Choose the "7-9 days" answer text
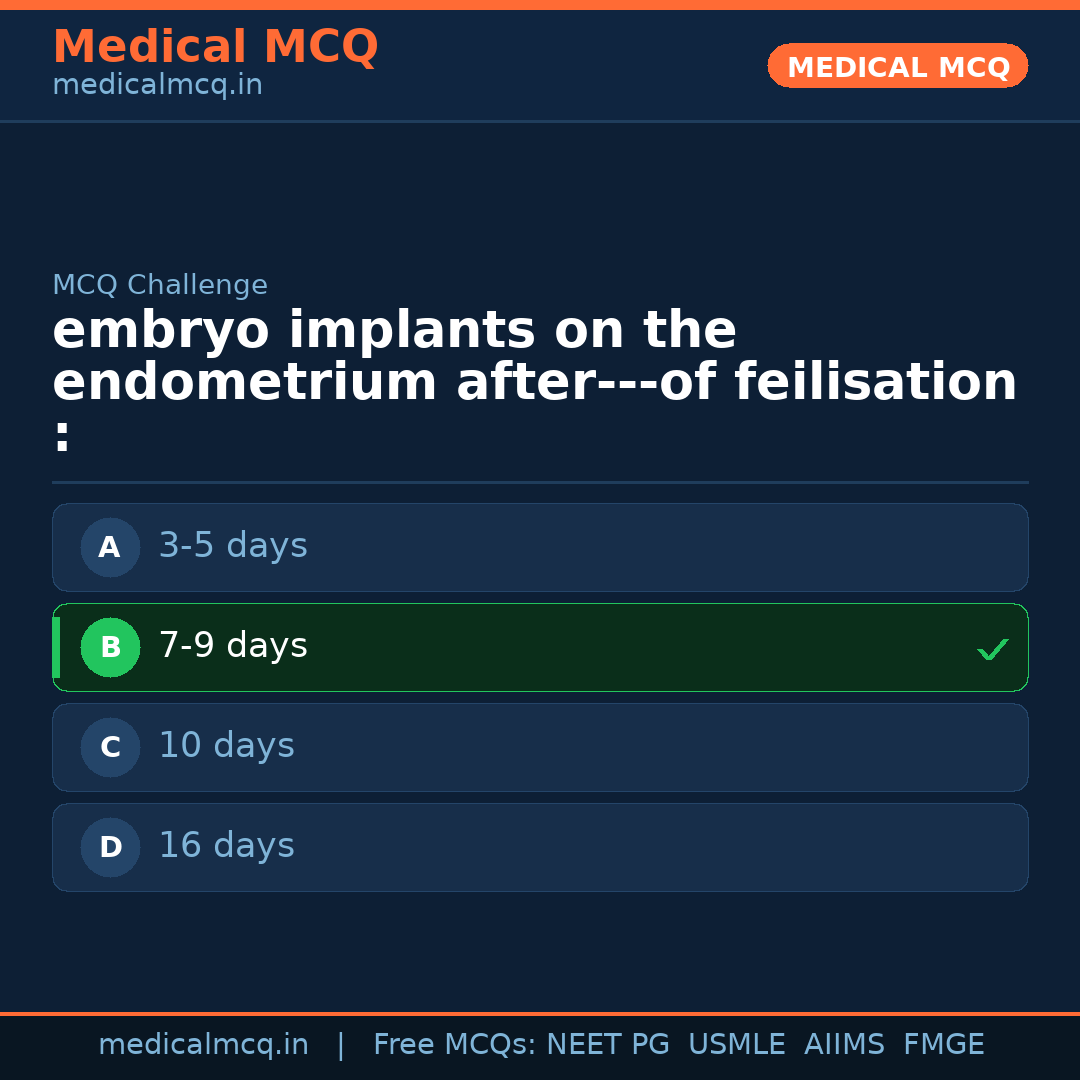Image resolution: width=1080 pixels, height=1080 pixels. click(233, 646)
